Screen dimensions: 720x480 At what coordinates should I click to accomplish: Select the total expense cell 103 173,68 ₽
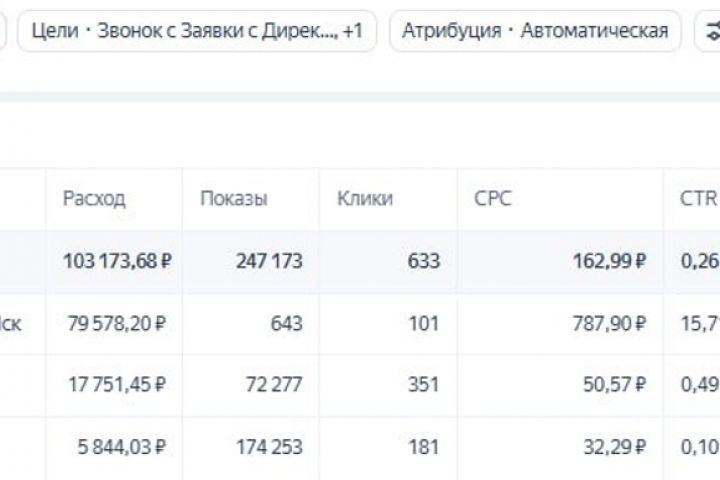(117, 262)
